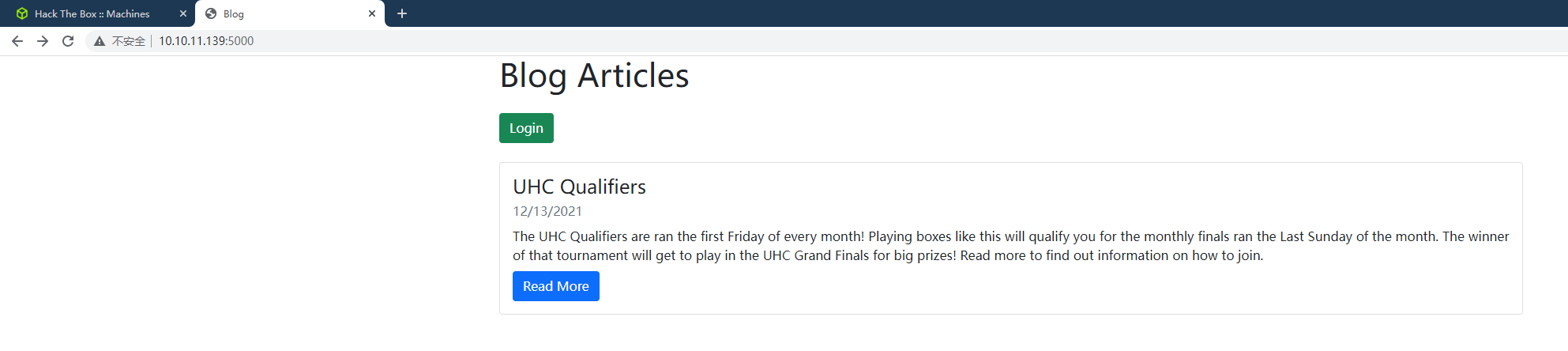
Task: Open a new tab with the plus icon
Action: (x=402, y=13)
